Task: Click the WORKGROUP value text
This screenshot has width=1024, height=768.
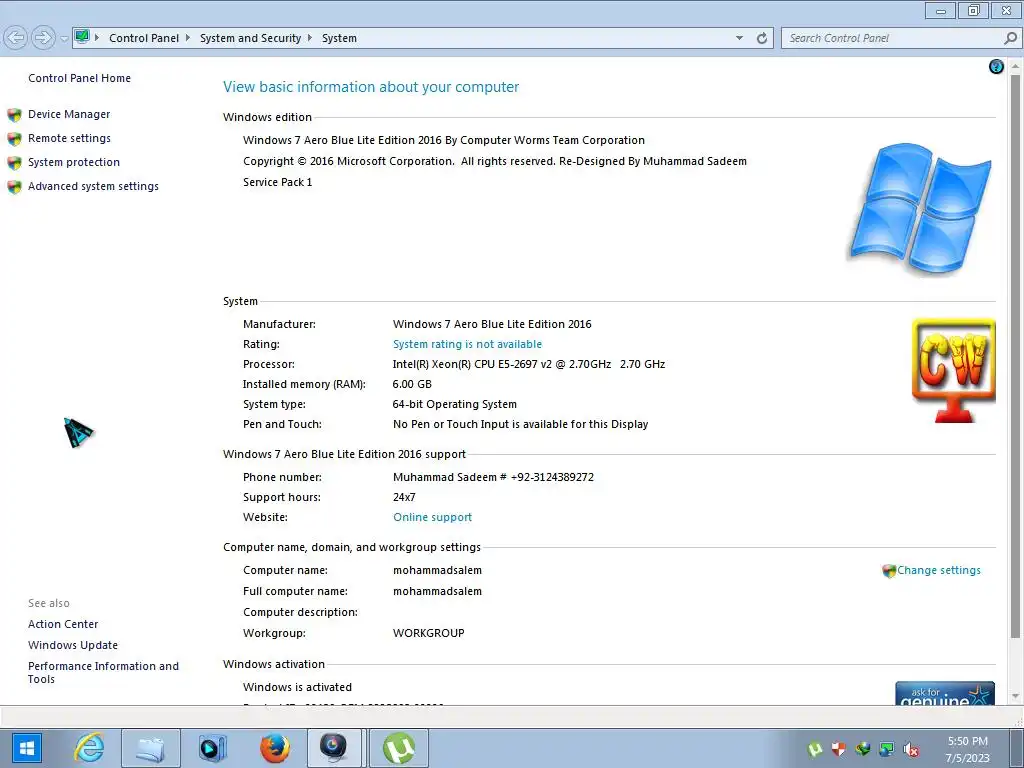Action: (428, 633)
